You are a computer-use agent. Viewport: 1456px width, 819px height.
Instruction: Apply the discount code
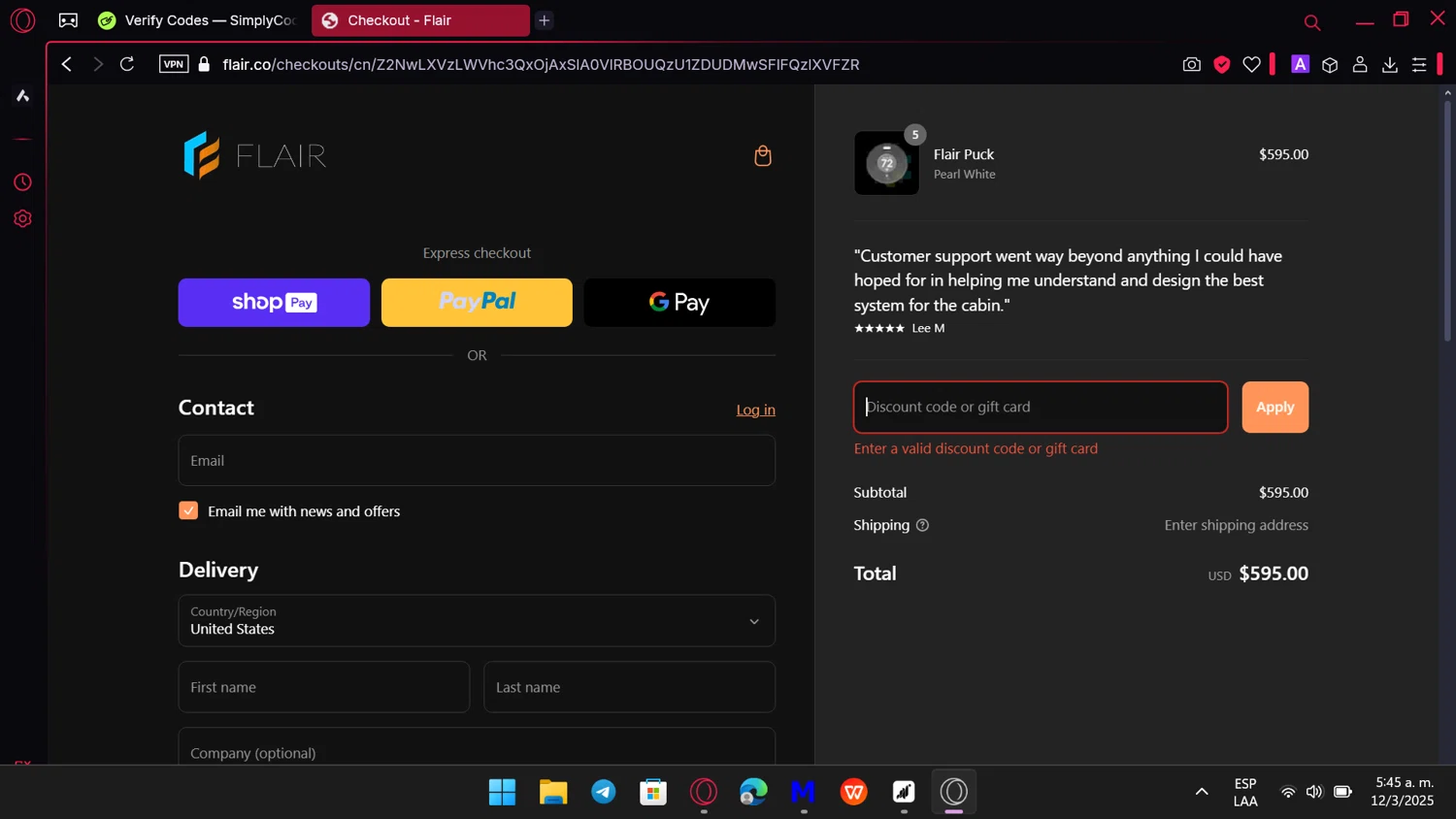coord(1274,407)
